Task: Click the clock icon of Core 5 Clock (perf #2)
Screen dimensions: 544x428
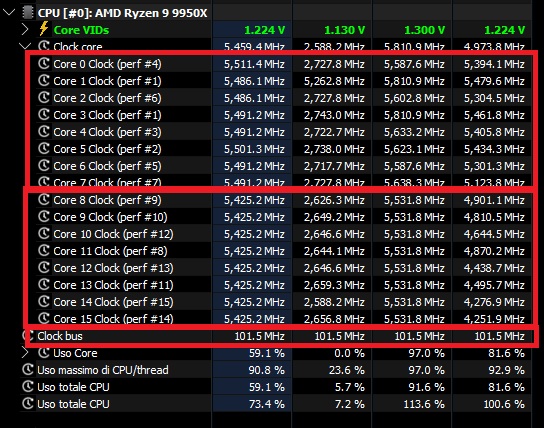Action: [44, 149]
